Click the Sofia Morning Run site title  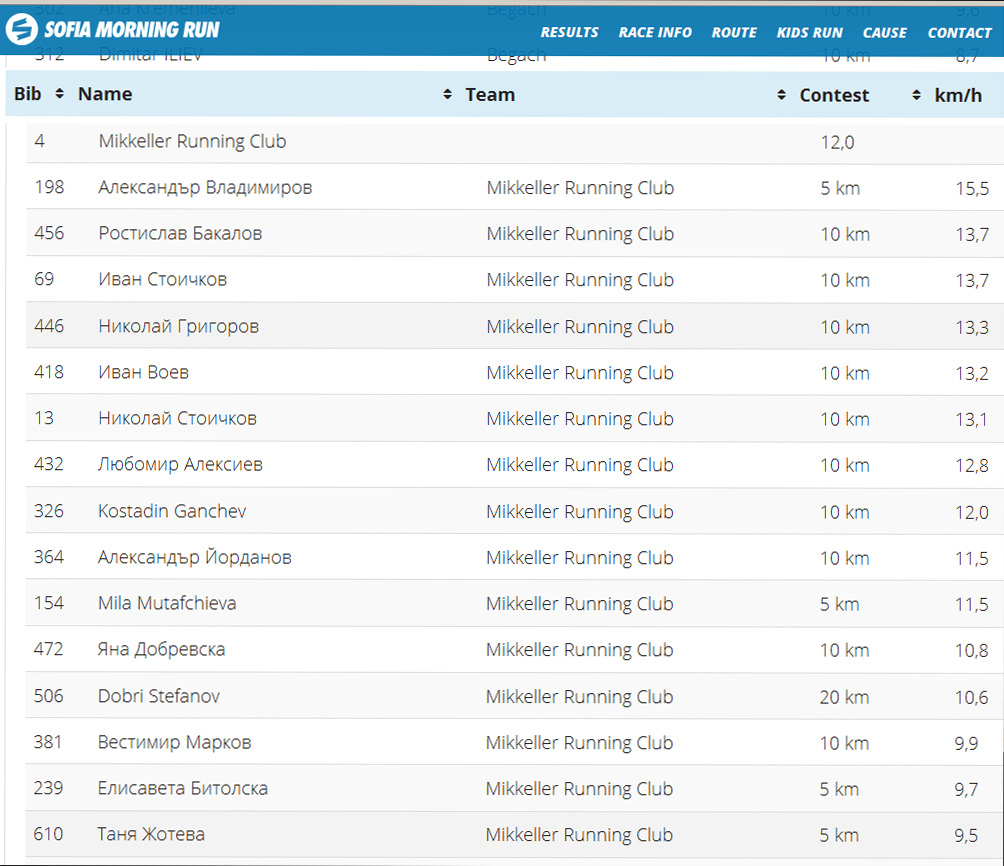132,30
